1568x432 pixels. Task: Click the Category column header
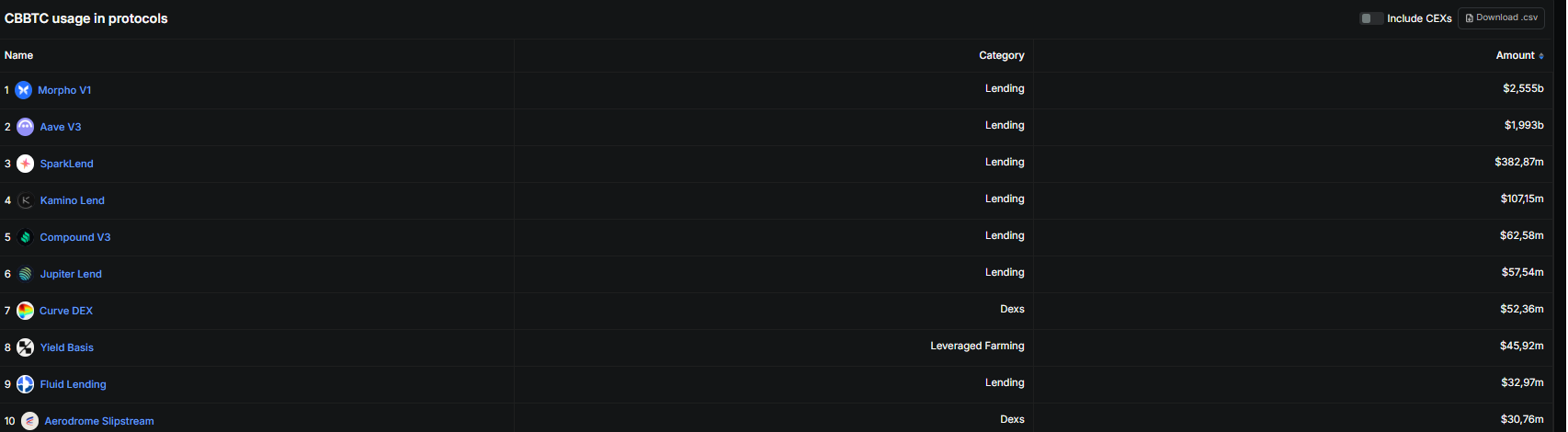pyautogui.click(x=1001, y=56)
